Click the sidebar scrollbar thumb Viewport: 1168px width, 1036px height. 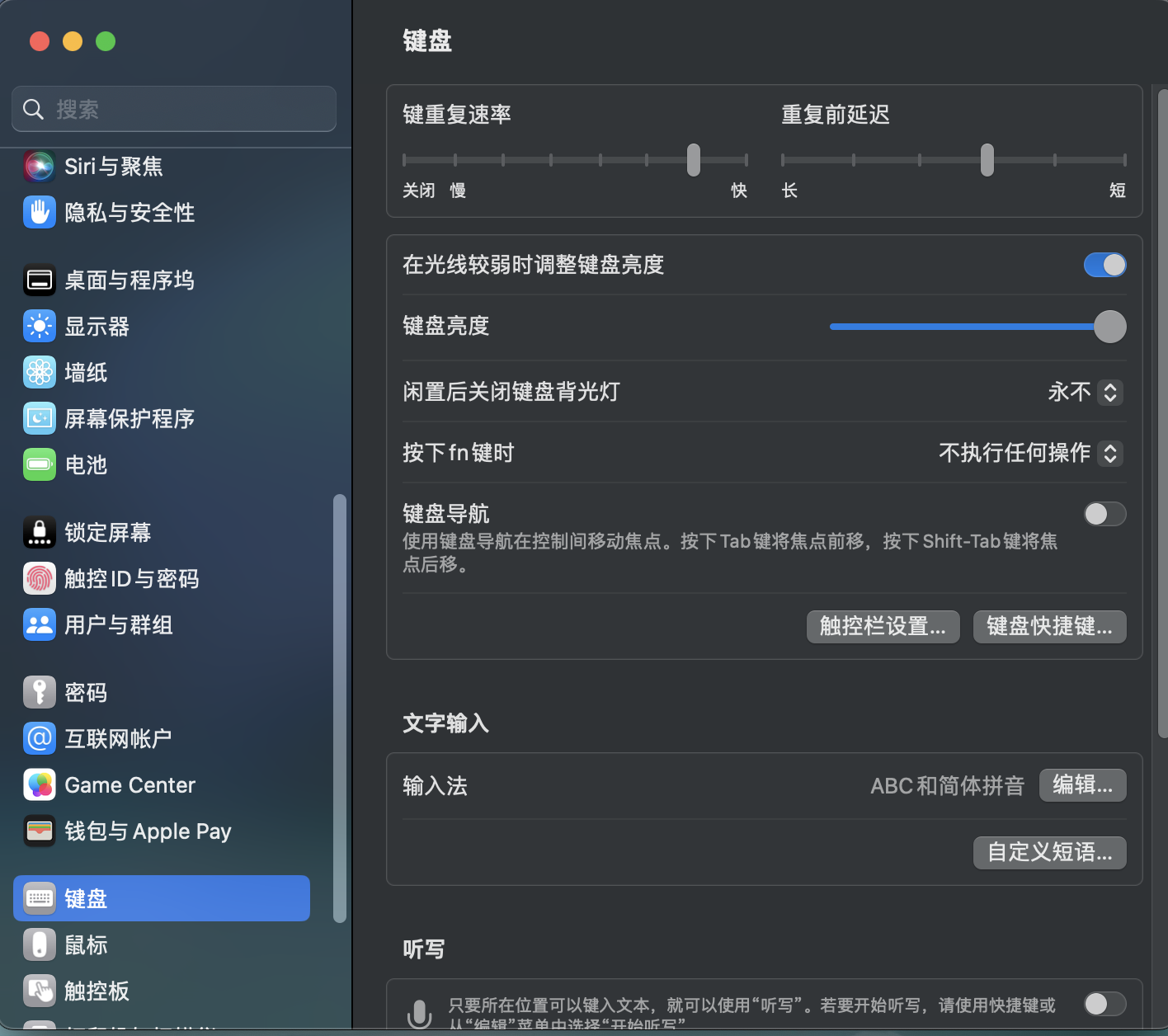(x=339, y=709)
